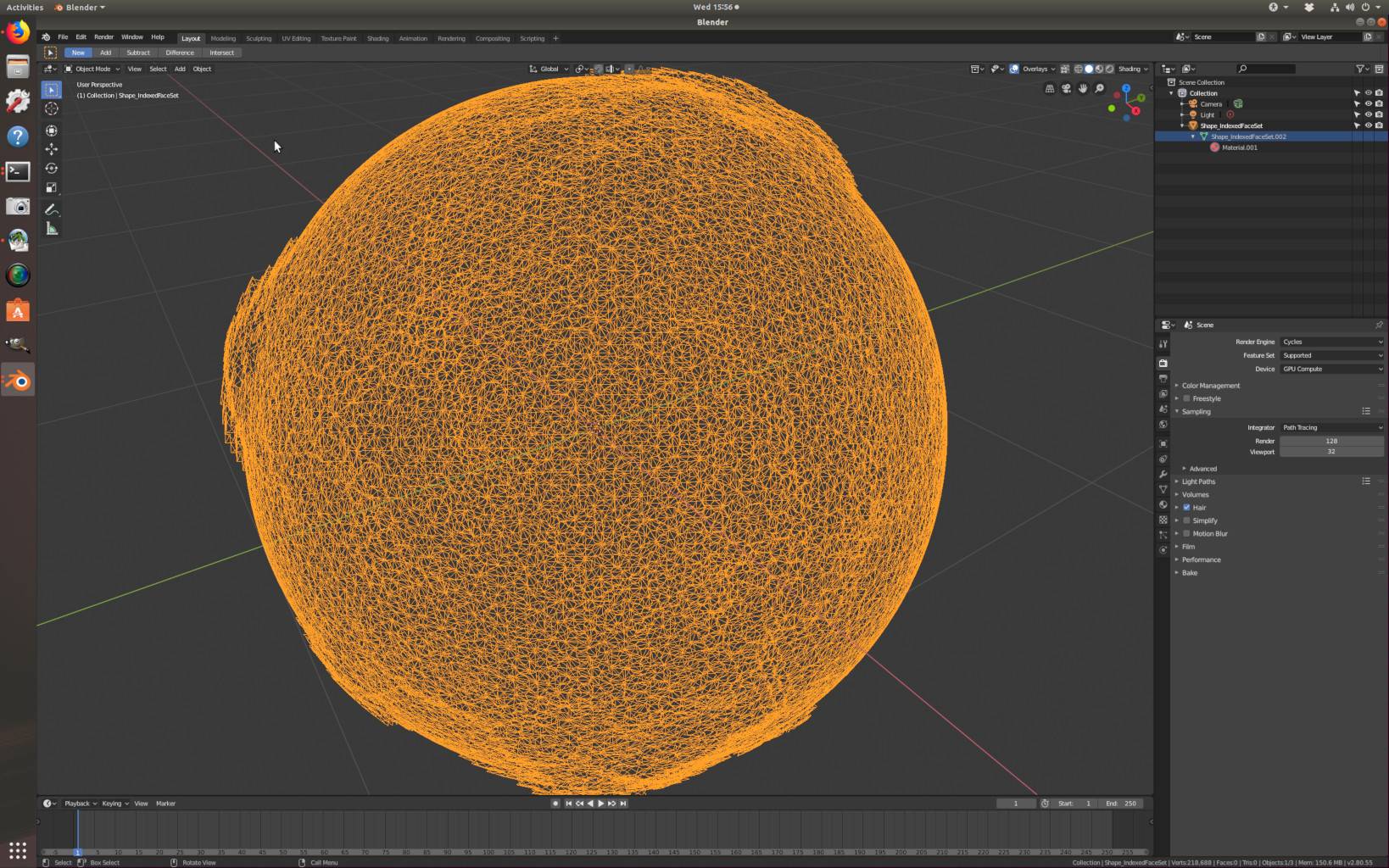Open the Scene properties tab icon
Viewport: 1389px width, 868px height.
(x=1163, y=409)
